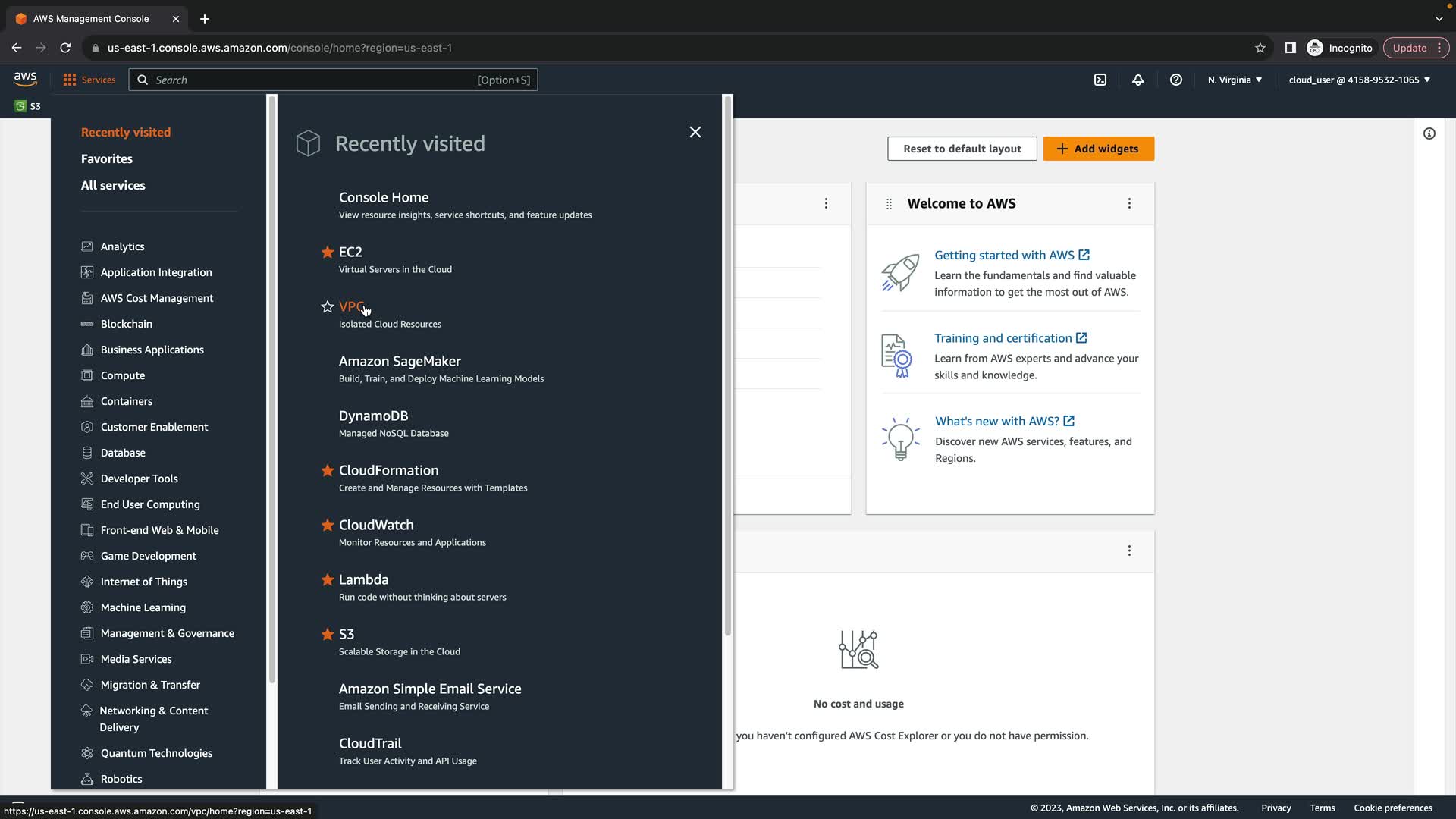Open the notifications bell icon
Screen dimensions: 1456x819
coord(1138,80)
